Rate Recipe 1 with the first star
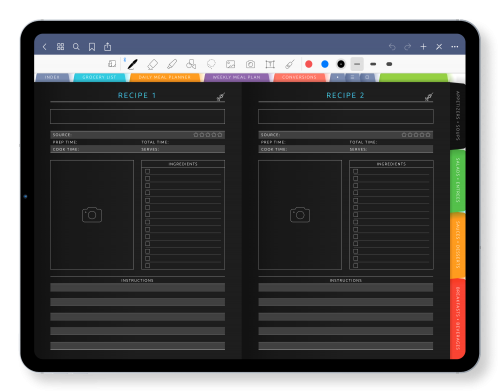 pos(196,135)
